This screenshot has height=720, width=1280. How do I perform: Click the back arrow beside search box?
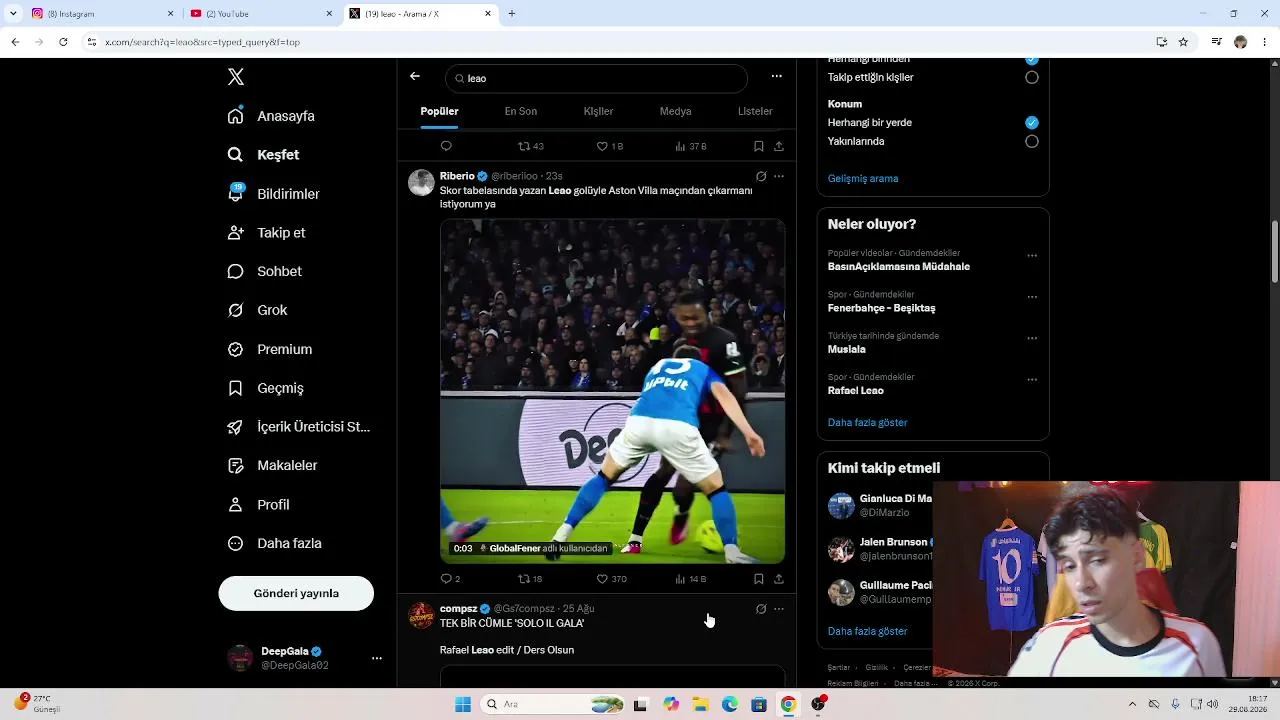click(x=415, y=76)
